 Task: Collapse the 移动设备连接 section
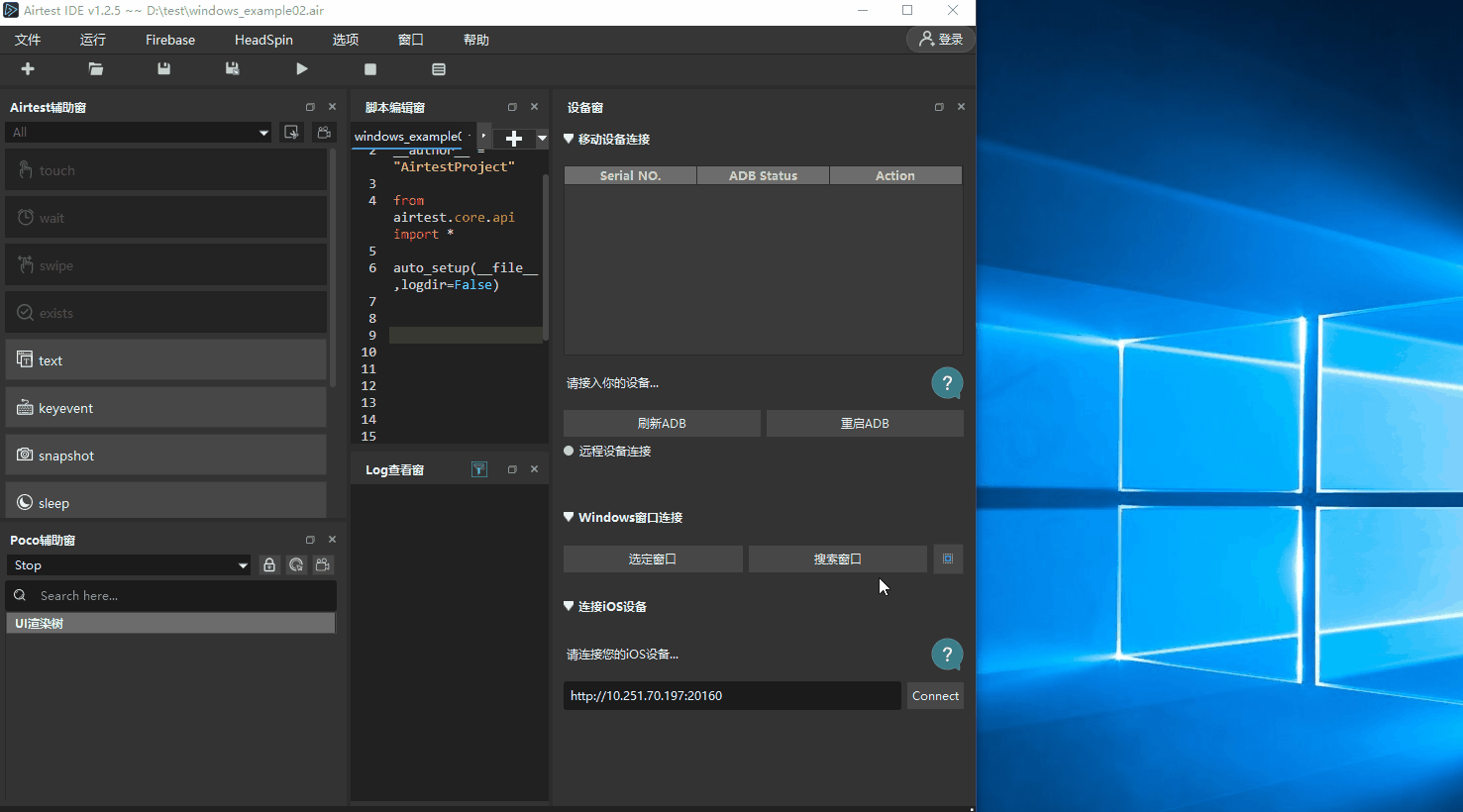point(569,139)
